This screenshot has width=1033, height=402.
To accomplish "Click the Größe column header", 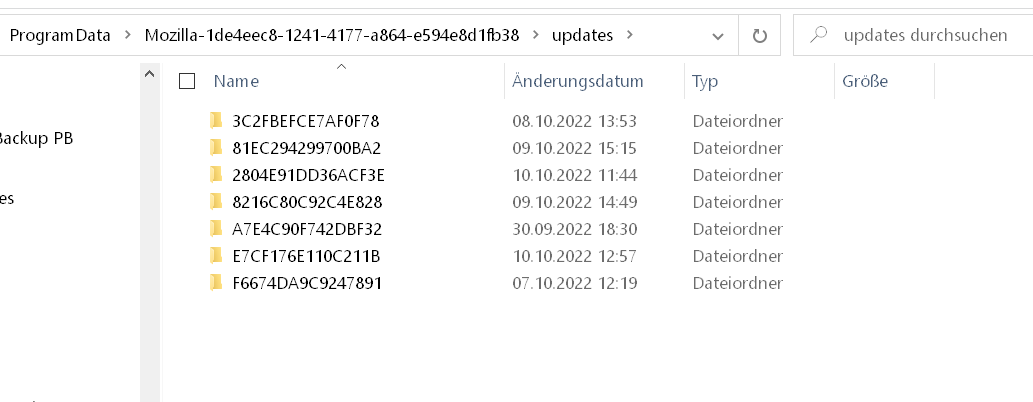I will click(x=865, y=81).
